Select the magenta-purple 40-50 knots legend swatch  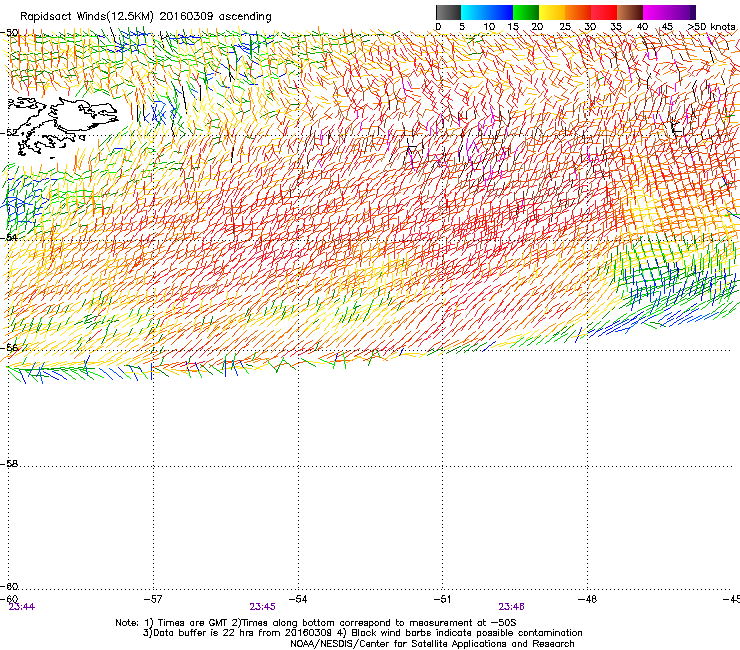coord(669,12)
